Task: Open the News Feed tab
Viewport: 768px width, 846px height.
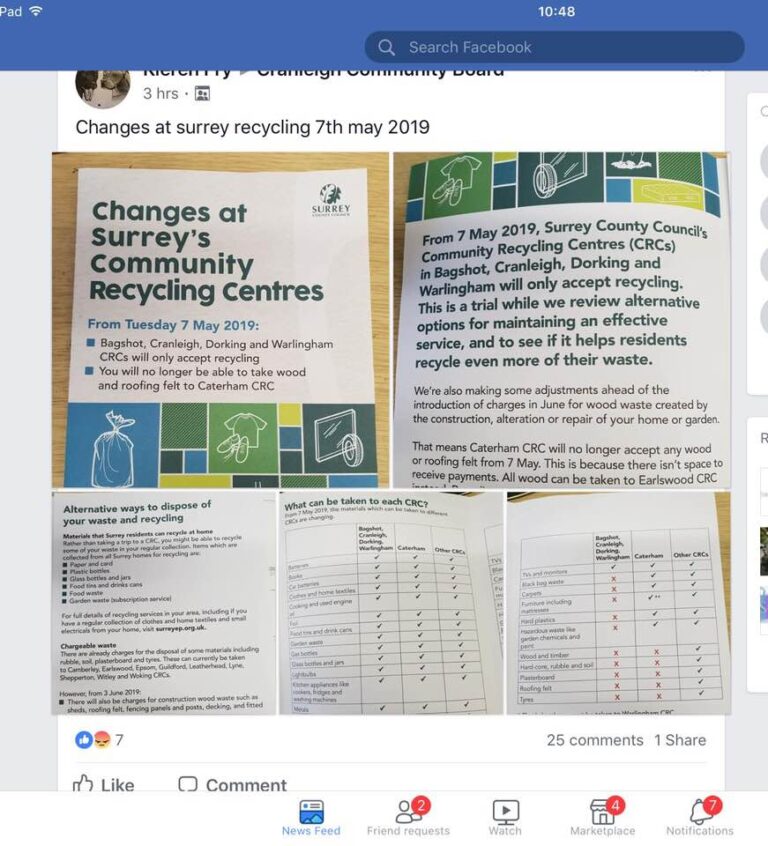Action: tap(311, 817)
